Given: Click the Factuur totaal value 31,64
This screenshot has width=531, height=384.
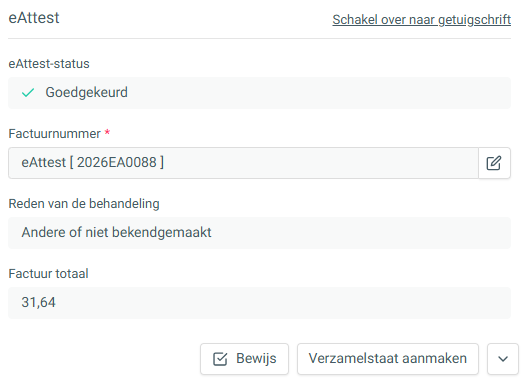Looking at the screenshot, I should tap(259, 303).
